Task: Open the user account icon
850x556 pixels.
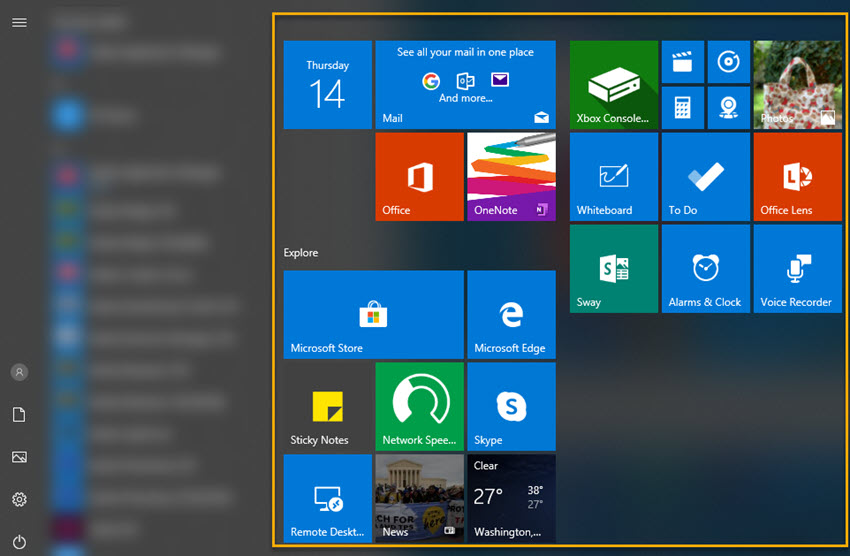Action: (x=20, y=372)
